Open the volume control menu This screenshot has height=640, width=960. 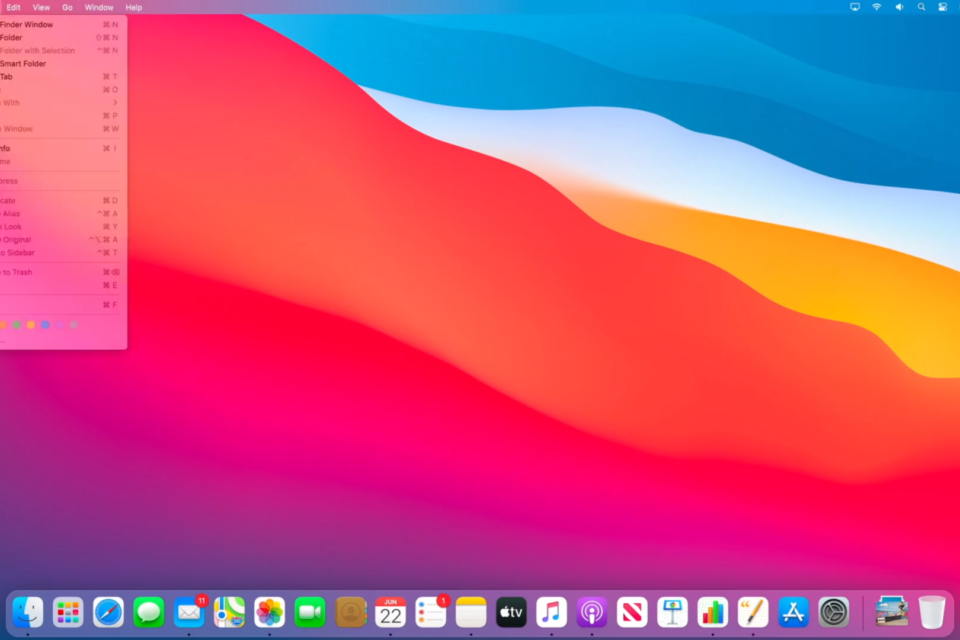[x=899, y=7]
